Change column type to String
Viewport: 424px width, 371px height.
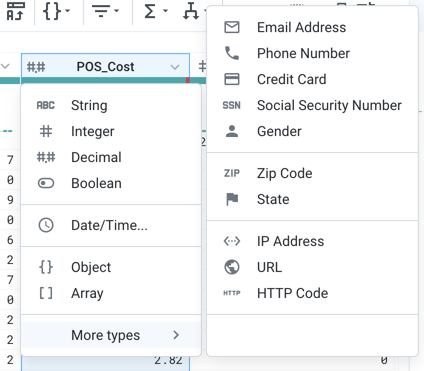click(111, 105)
